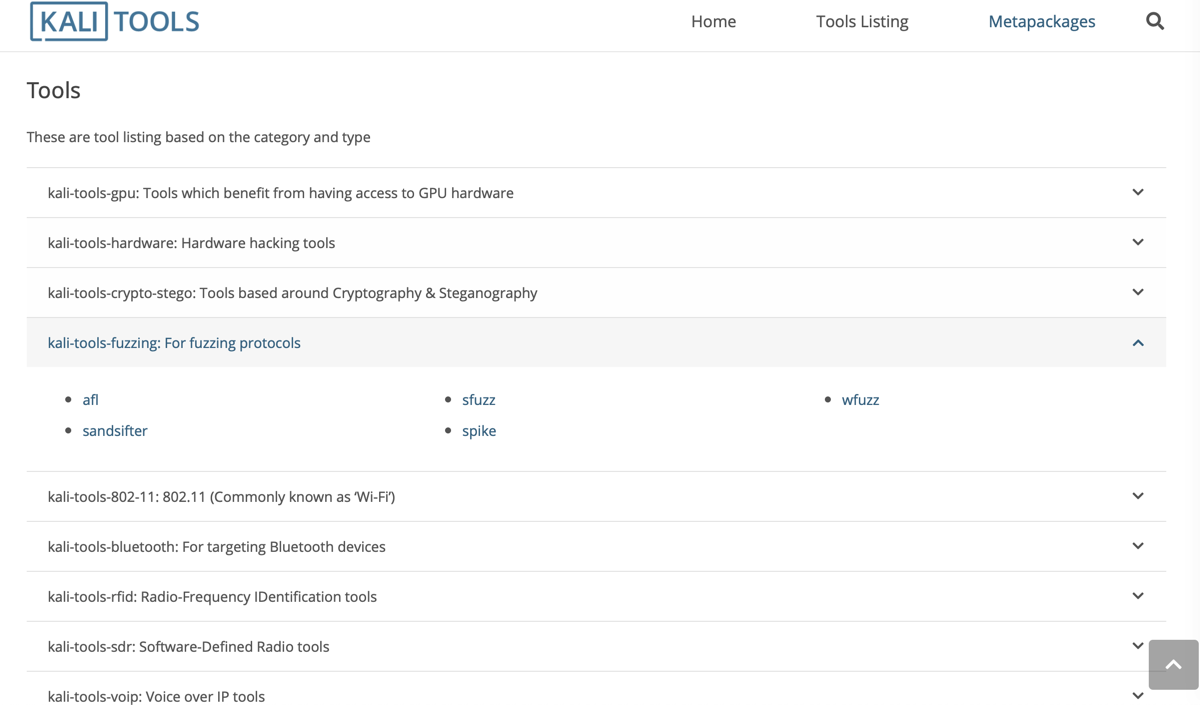Click kali-tools-fuzzing section title
This screenshot has height=705, width=1200.
point(174,342)
